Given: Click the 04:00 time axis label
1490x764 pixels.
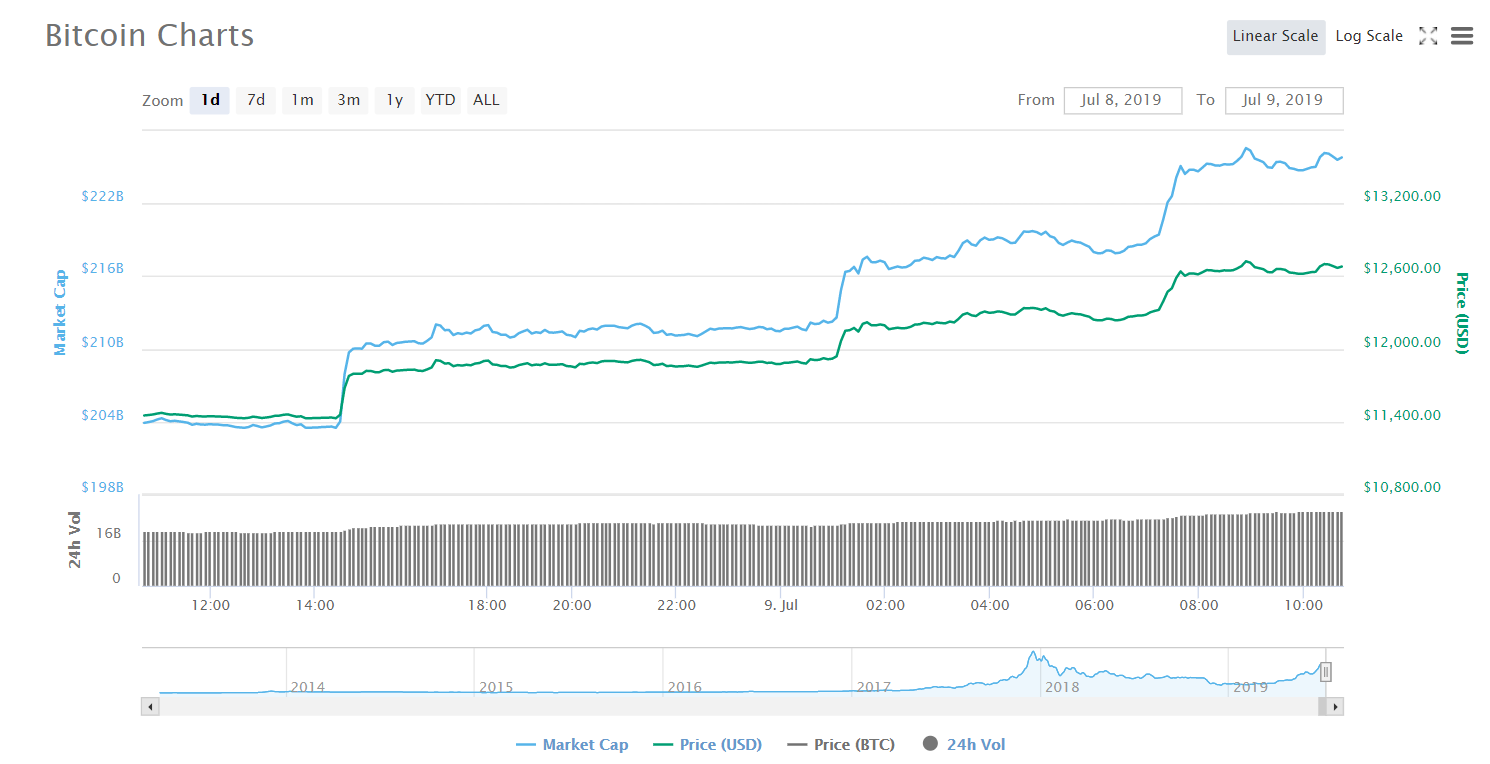Looking at the screenshot, I should [x=989, y=605].
